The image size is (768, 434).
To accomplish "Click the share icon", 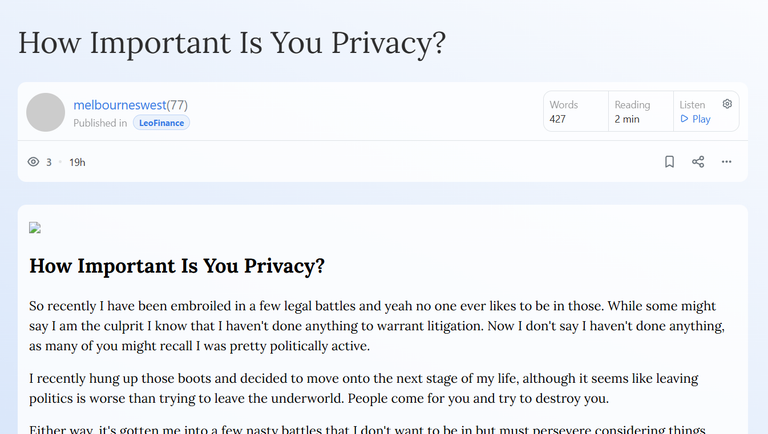I will pos(698,162).
